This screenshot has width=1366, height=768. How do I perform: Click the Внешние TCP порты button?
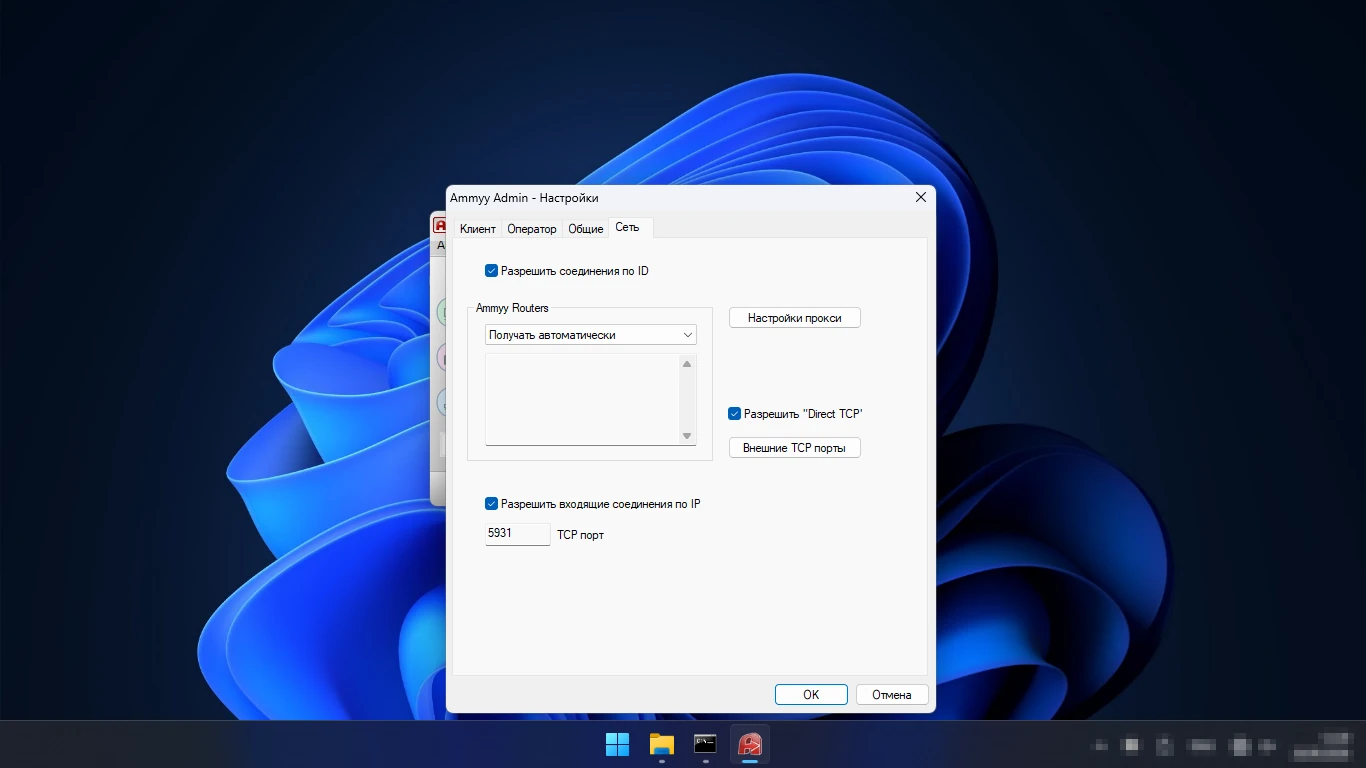click(795, 448)
